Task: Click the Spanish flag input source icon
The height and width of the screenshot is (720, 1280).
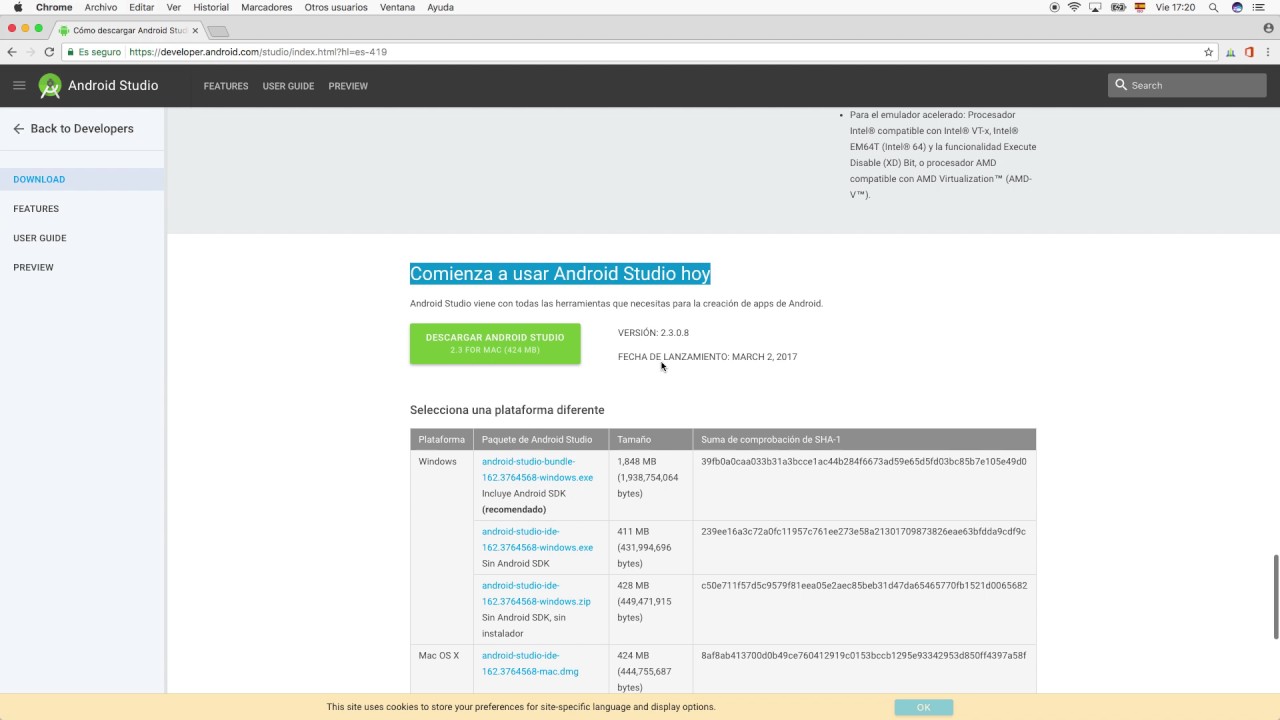Action: coord(1139,7)
